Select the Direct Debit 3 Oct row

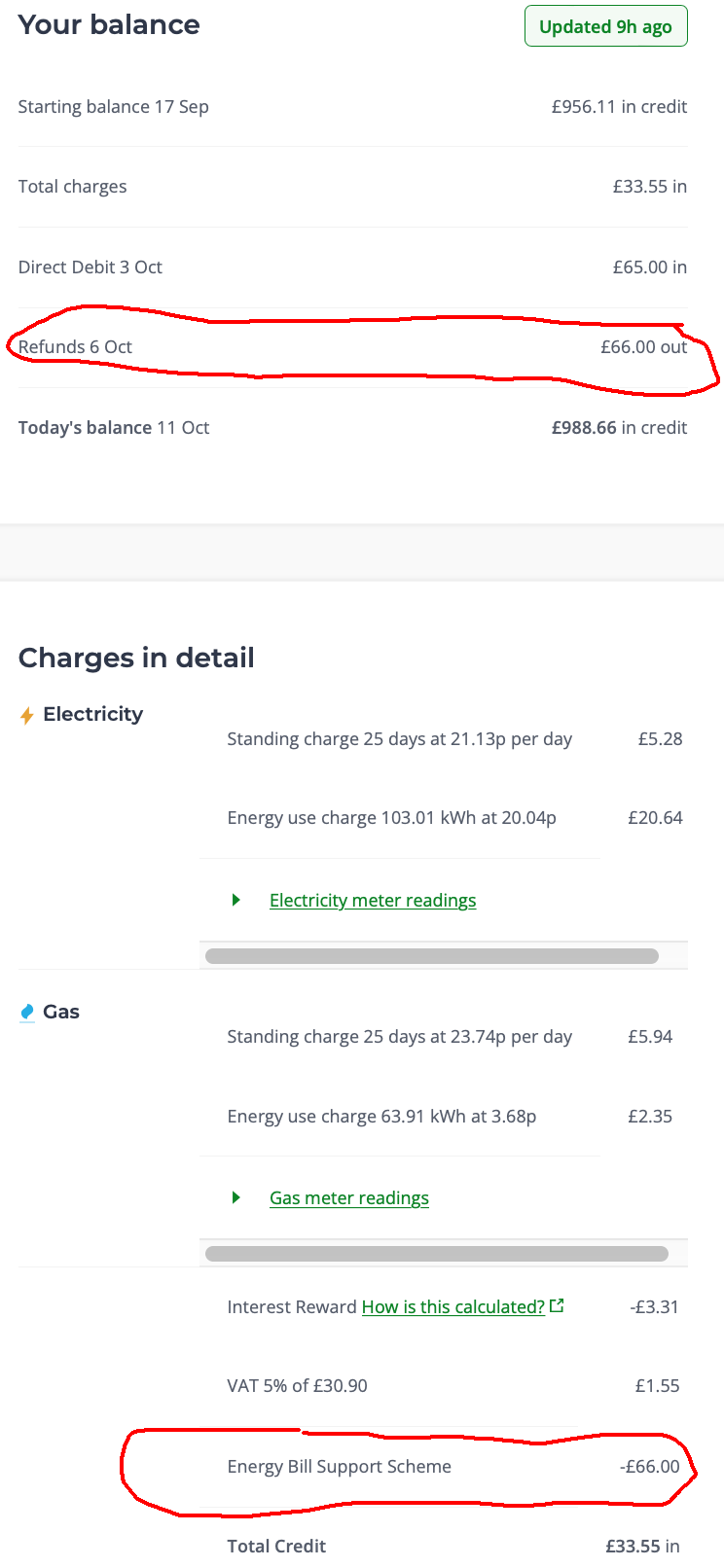pyautogui.click(x=352, y=267)
